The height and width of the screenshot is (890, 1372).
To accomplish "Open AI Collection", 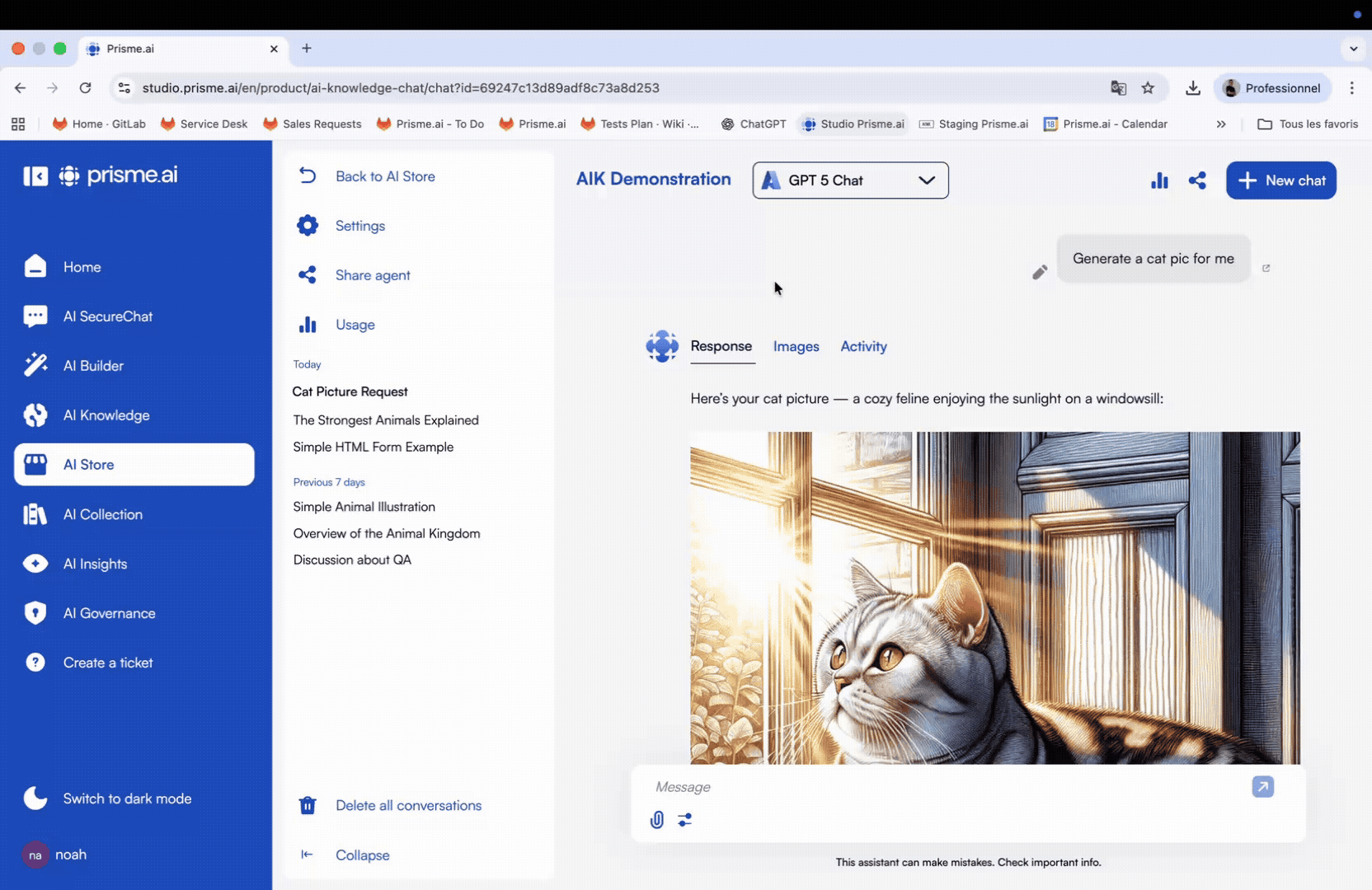I will pos(136,514).
